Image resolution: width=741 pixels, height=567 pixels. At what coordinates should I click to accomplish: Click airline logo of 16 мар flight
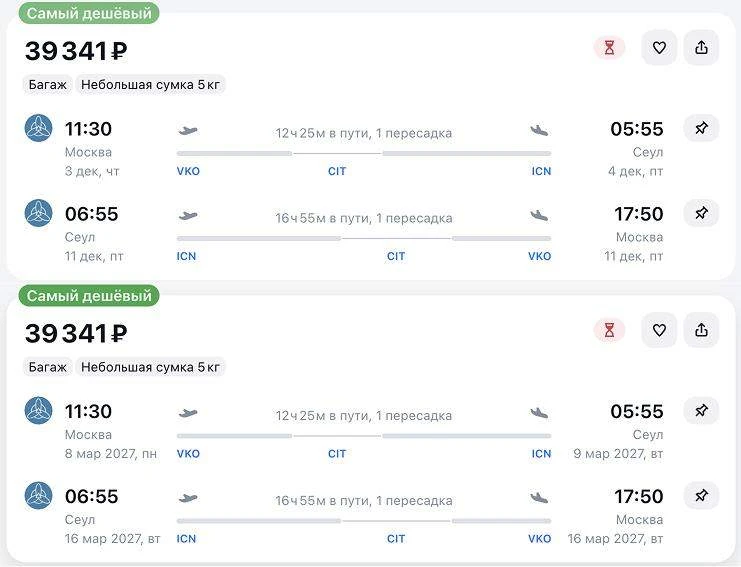[x=38, y=495]
